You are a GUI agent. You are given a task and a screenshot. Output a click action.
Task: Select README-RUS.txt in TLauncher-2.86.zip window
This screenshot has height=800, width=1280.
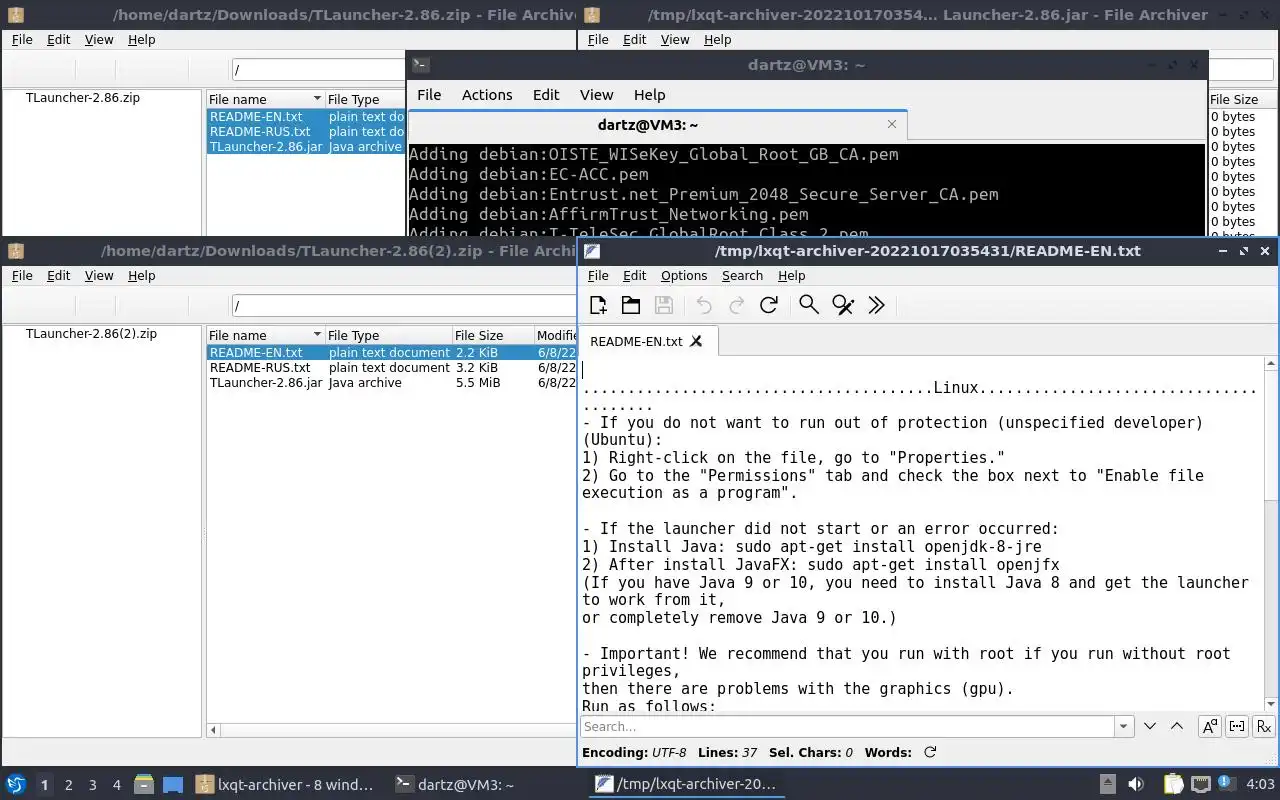306,132
